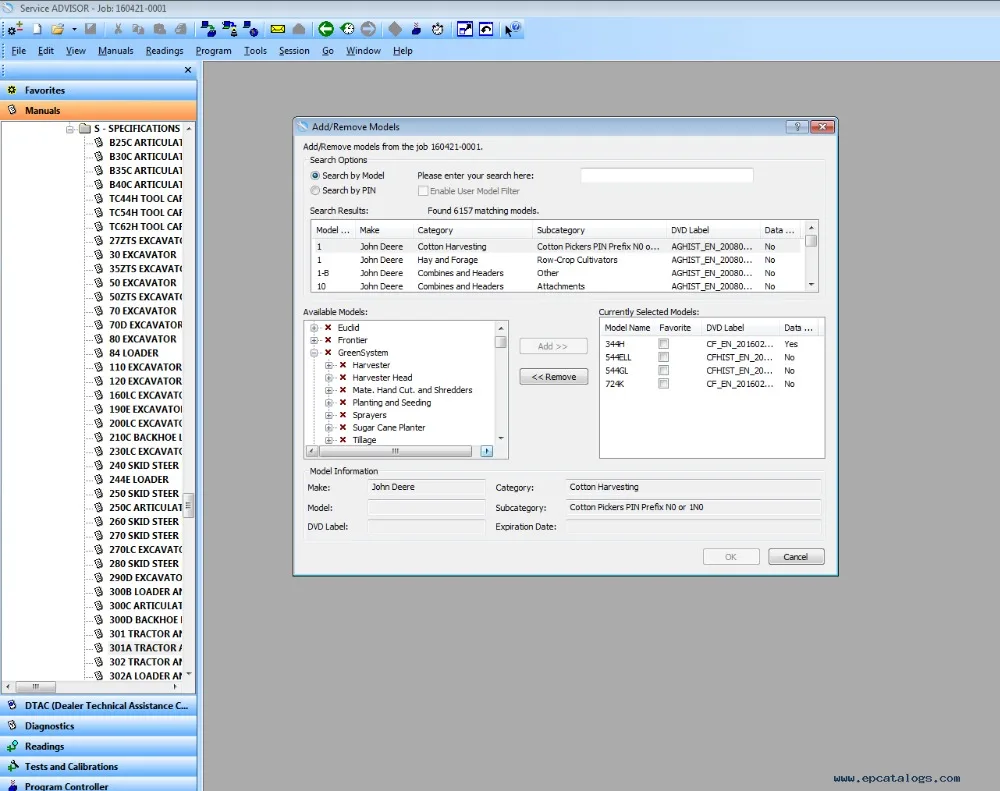Screen dimensions: 1000x791
Task: Close the left sidebar panel with X
Action: (x=188, y=70)
